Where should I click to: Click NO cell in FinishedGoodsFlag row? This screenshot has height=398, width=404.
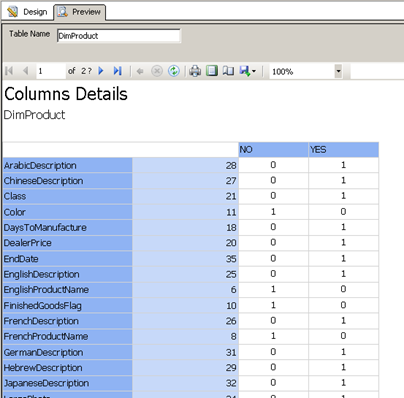coord(273,305)
